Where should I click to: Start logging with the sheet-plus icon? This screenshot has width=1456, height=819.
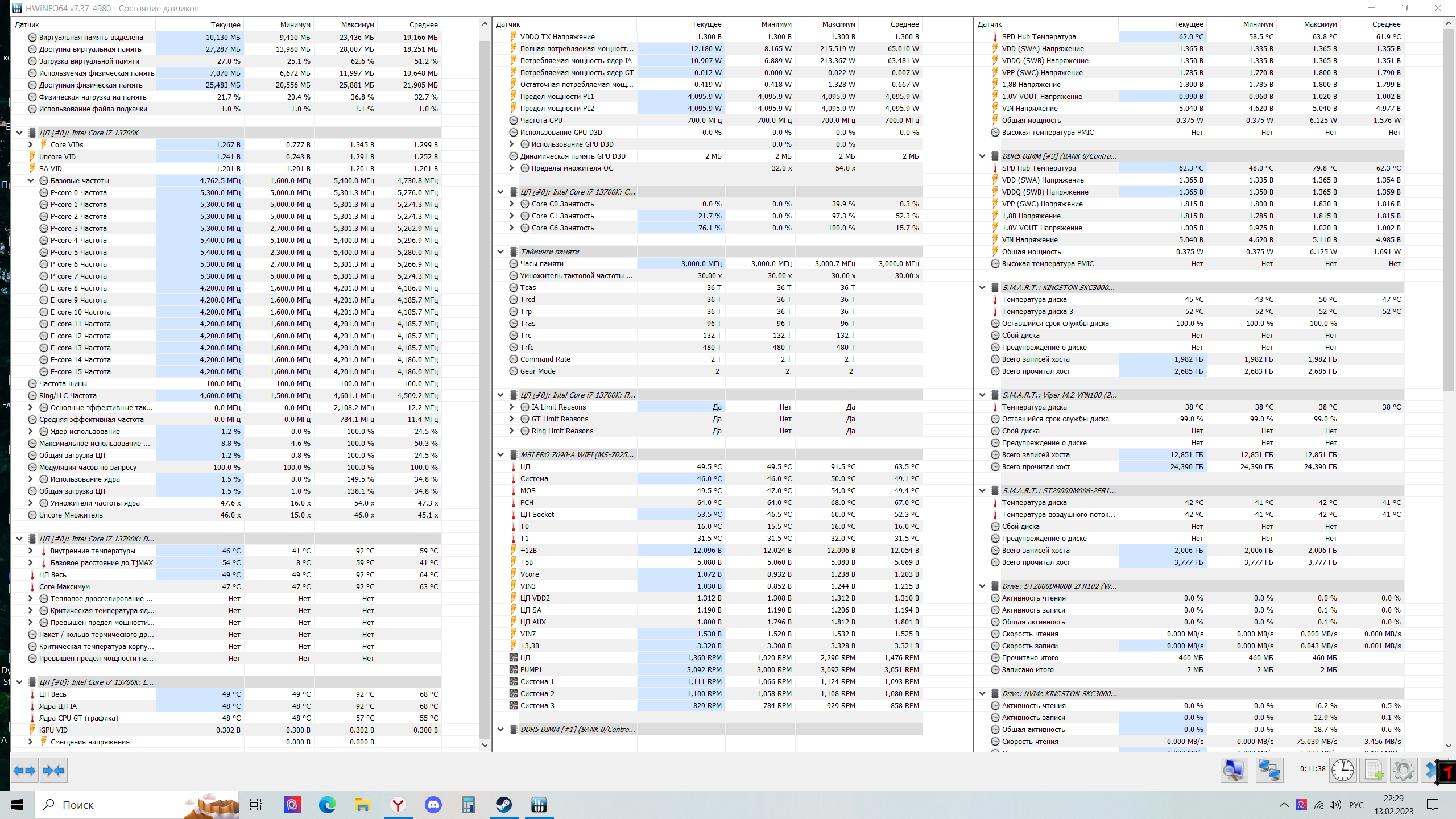click(x=1374, y=771)
